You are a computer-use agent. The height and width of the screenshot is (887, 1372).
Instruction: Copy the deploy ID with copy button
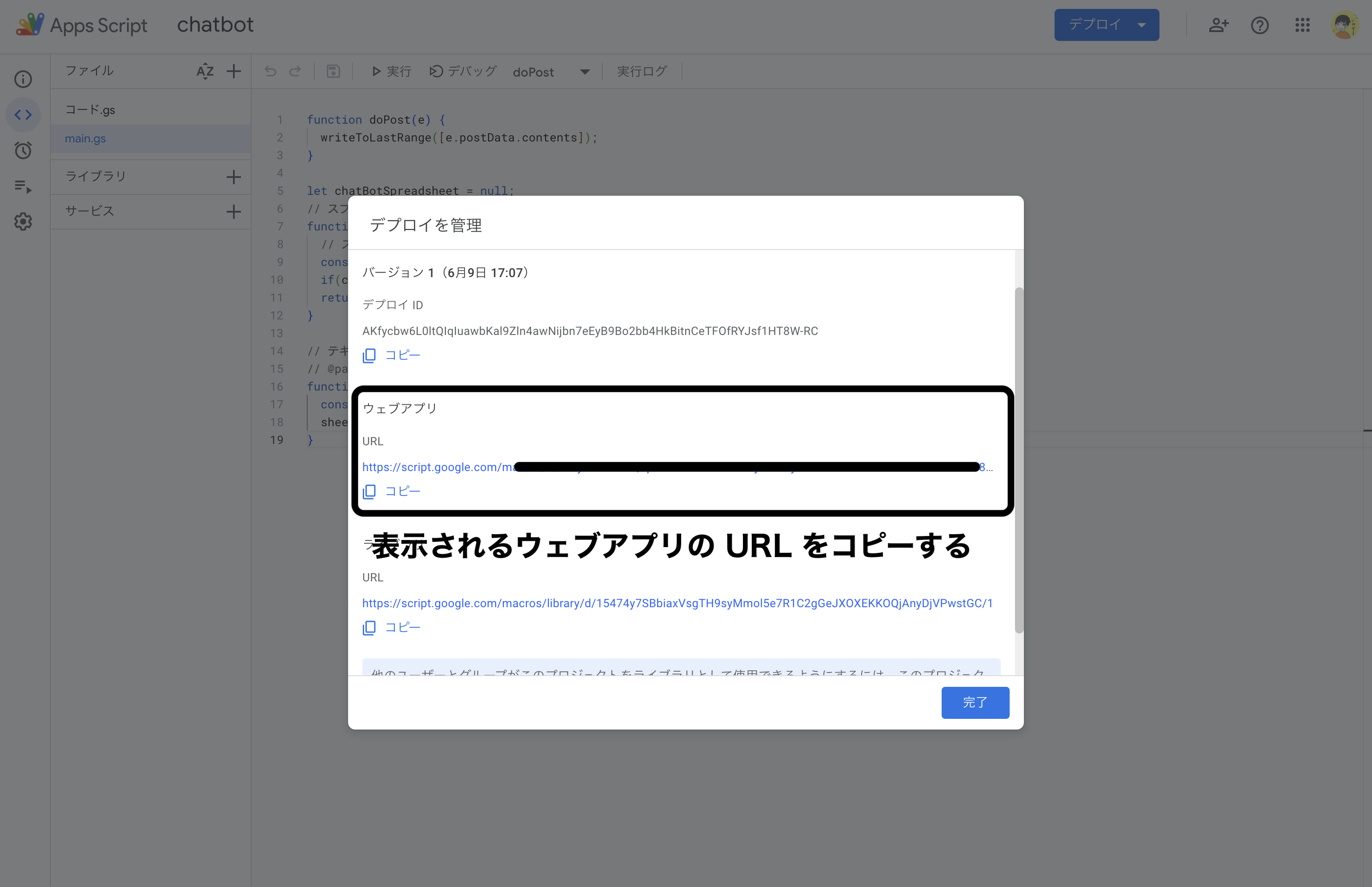(x=391, y=355)
